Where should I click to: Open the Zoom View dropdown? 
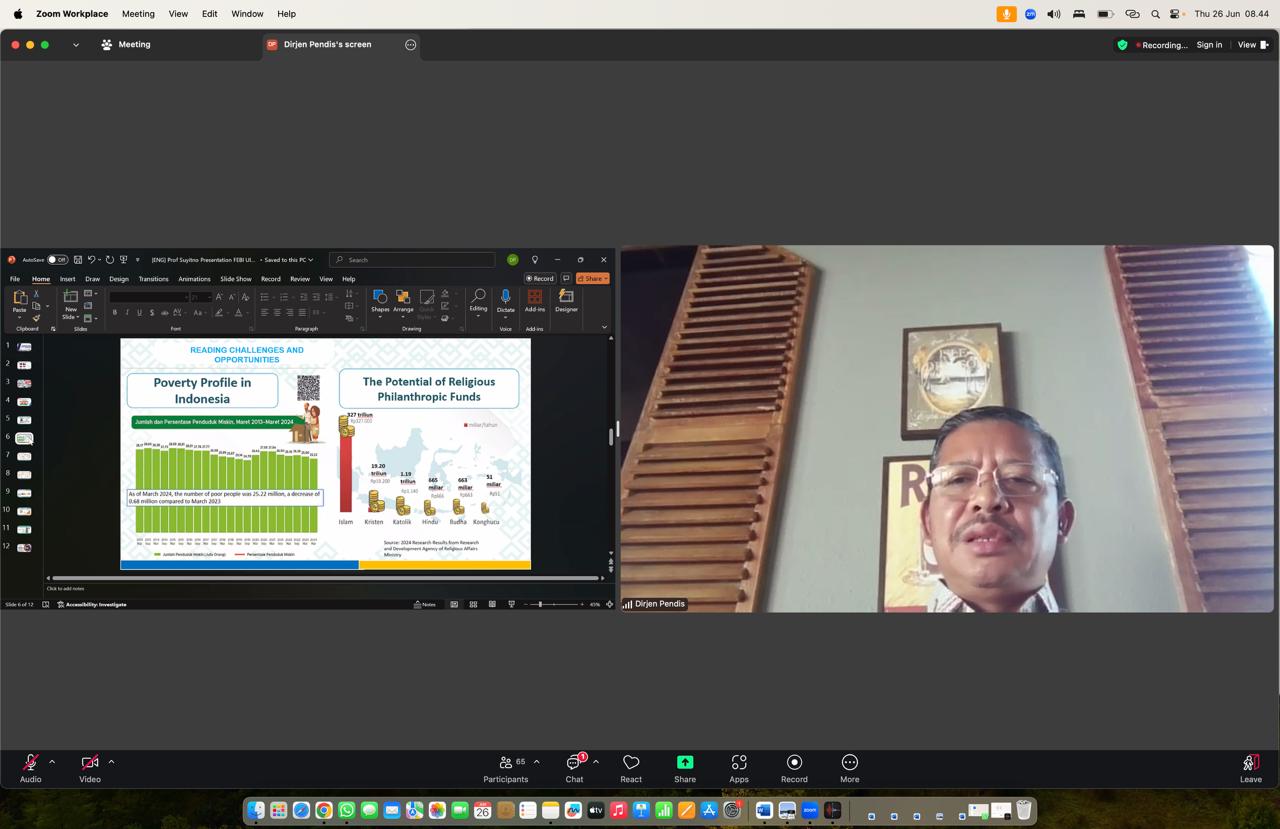pos(1253,45)
